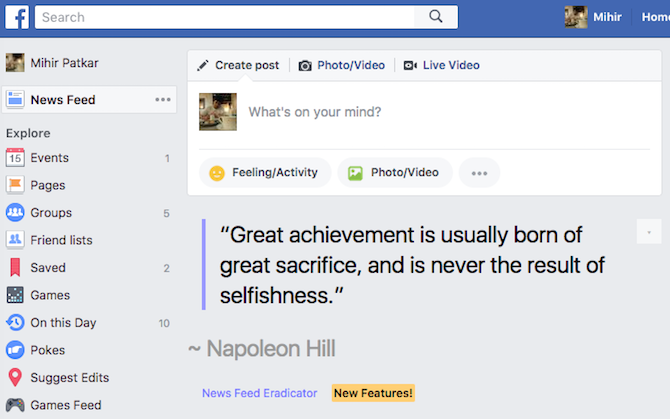The image size is (670, 419).
Task: Click the Events calendar icon
Action: point(15,158)
